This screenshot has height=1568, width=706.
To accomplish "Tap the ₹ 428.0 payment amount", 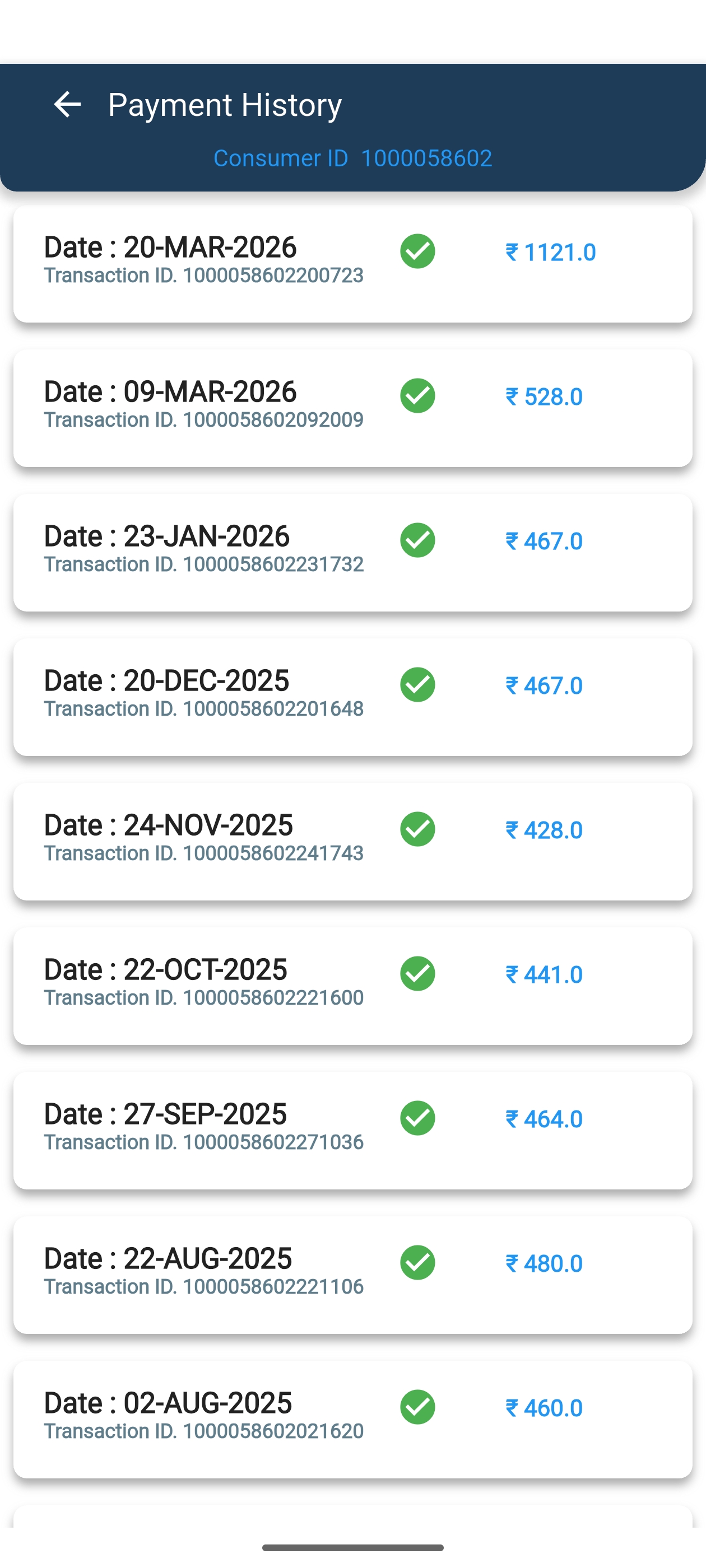I will coord(544,830).
